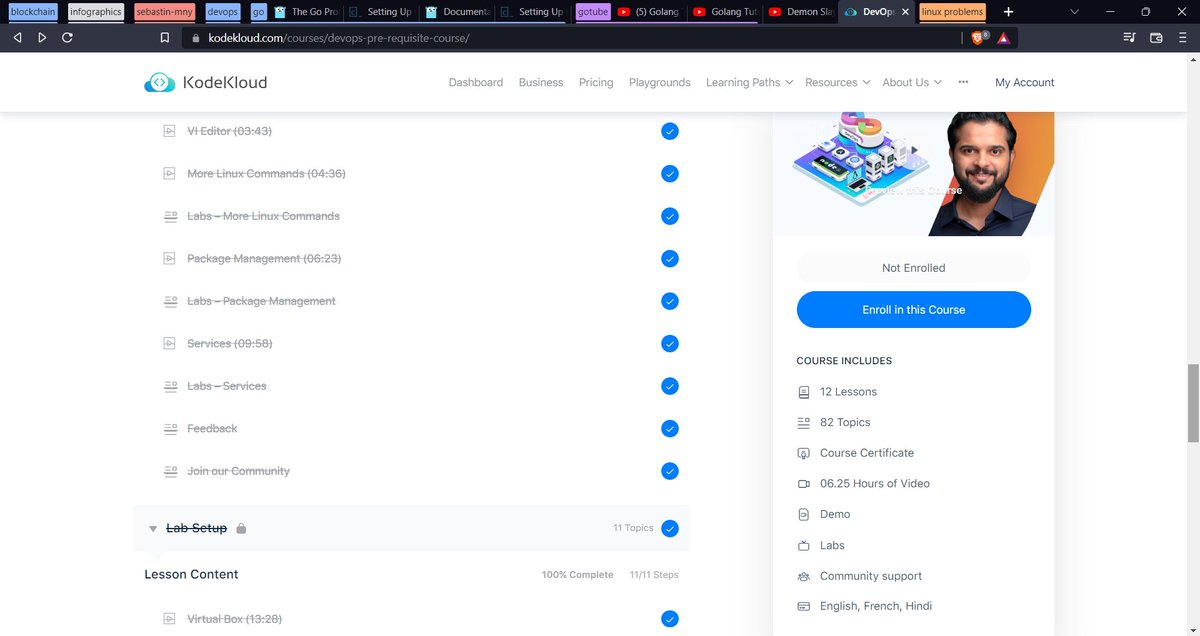Open the Playgrounds nav item
This screenshot has height=636, width=1200.
(660, 82)
